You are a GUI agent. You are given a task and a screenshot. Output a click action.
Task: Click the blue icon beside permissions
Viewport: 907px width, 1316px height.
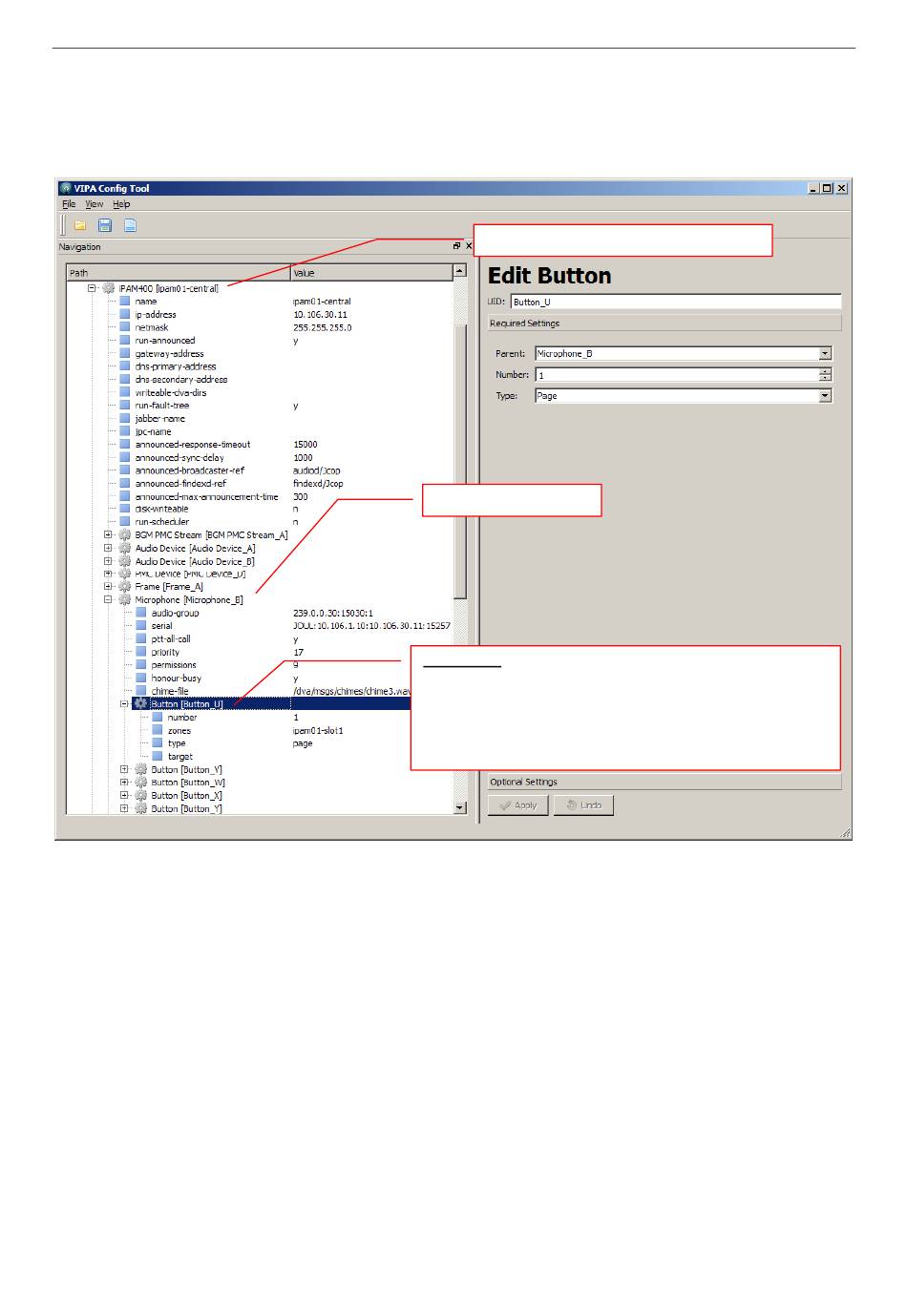point(141,665)
